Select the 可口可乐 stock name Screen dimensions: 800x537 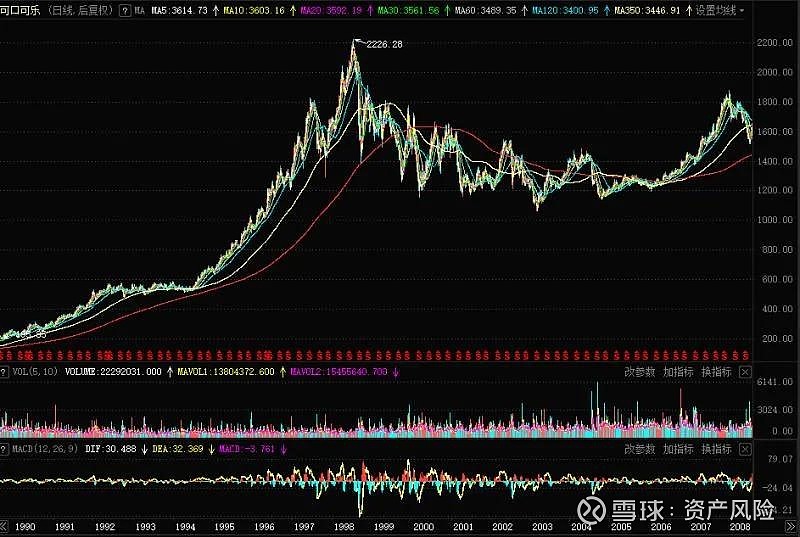[20, 10]
